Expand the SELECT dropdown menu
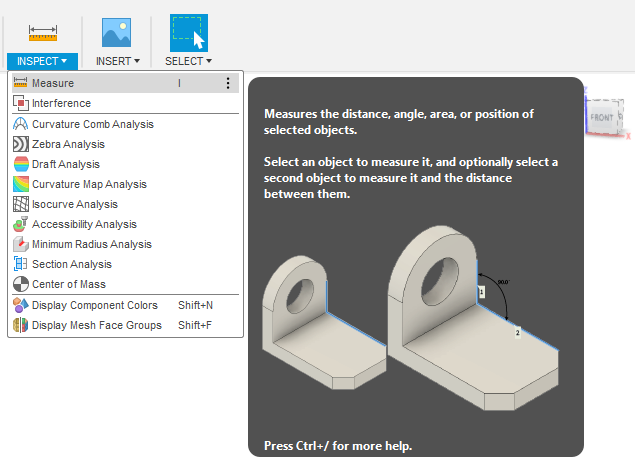635x472 pixels. coord(188,61)
